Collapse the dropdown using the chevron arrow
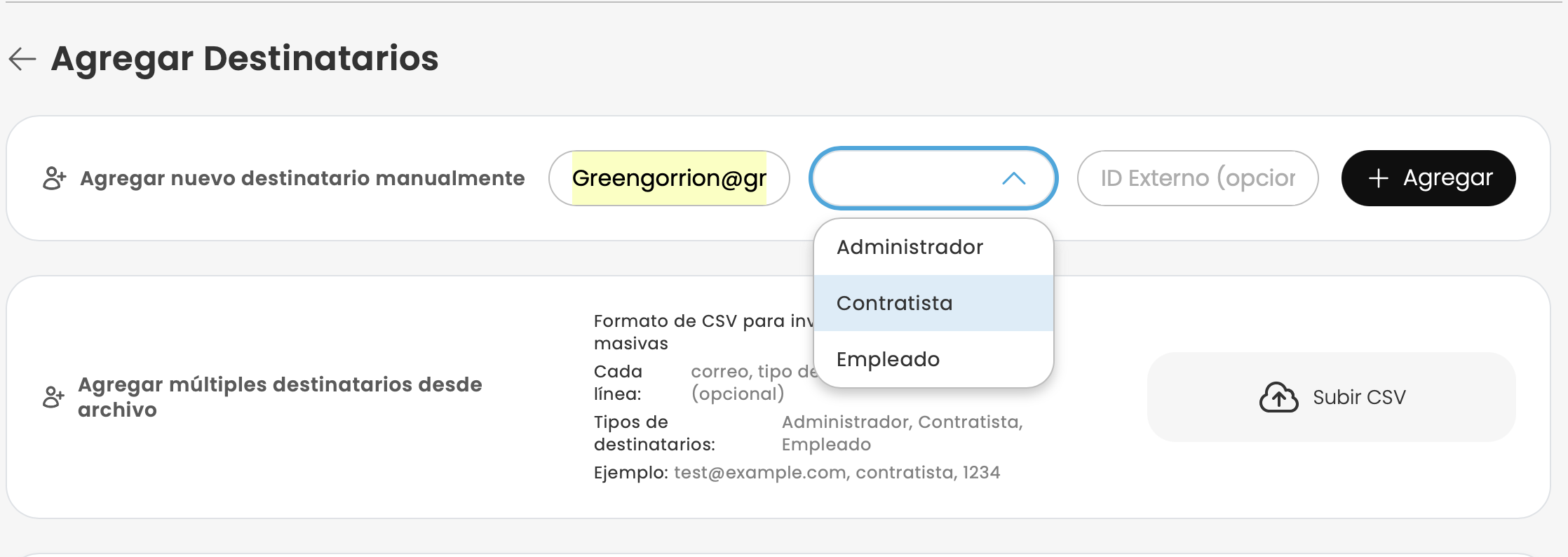 pos(1013,179)
